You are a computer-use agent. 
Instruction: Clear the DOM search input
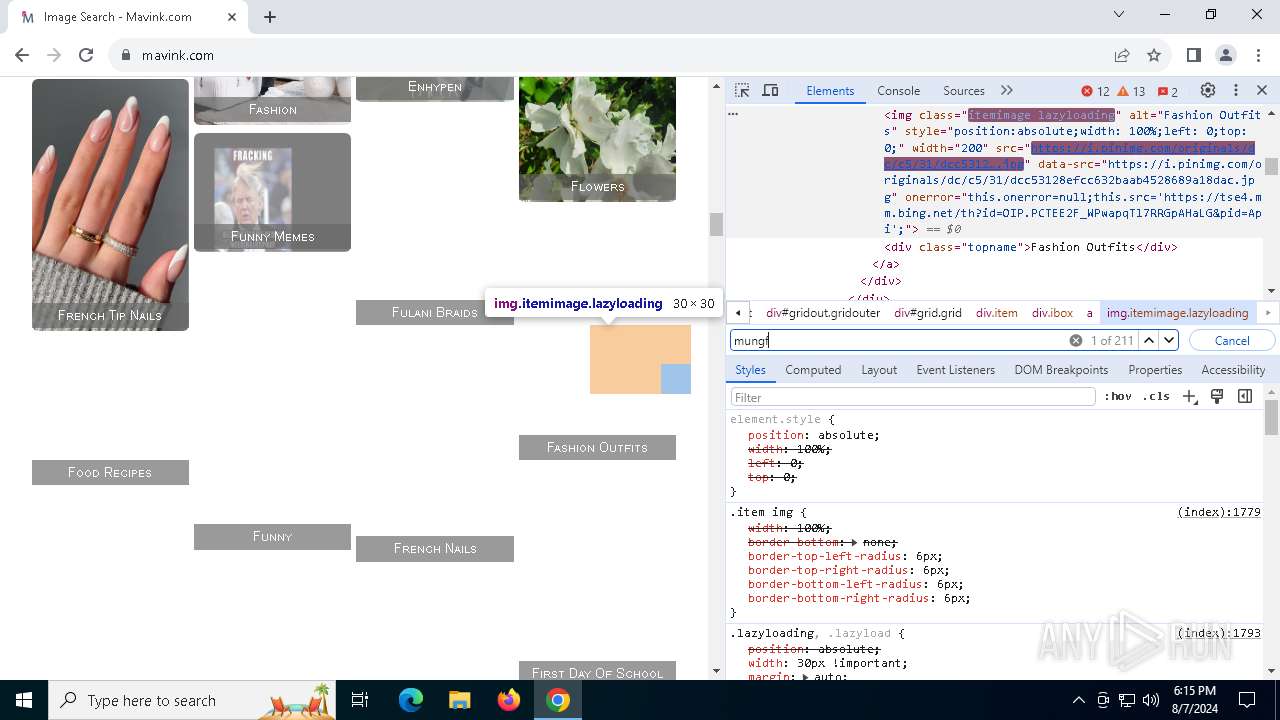[x=1076, y=340]
